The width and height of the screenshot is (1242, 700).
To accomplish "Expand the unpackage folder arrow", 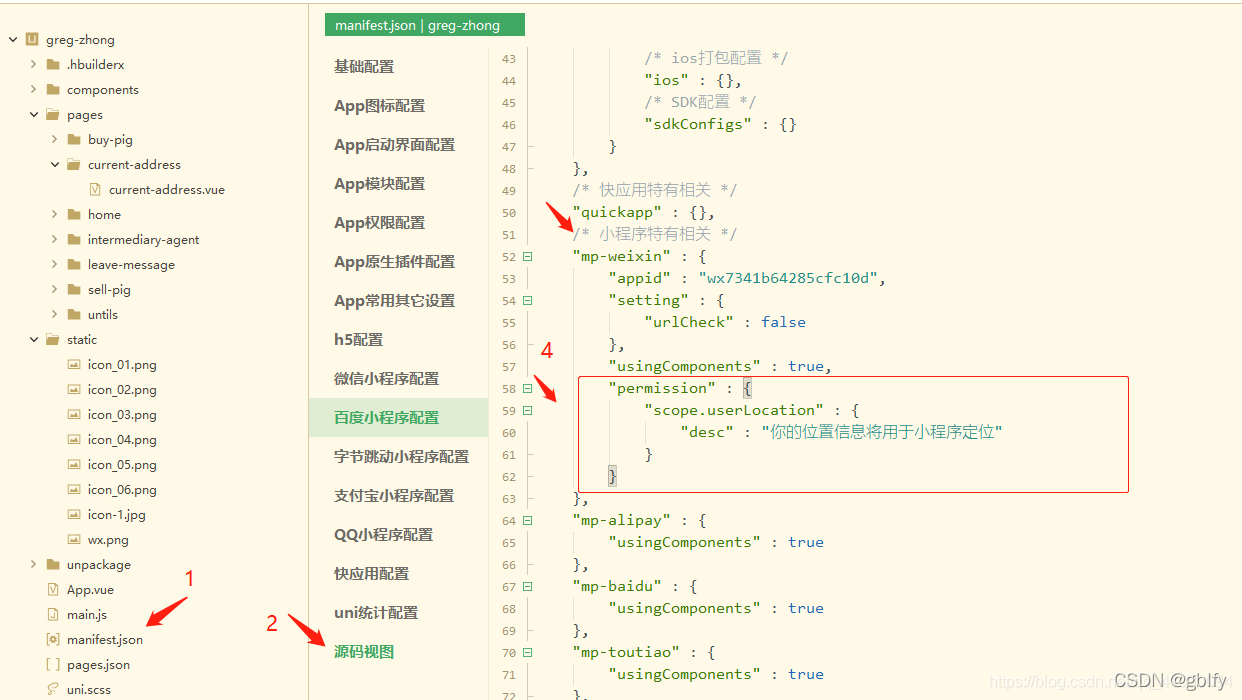I will (33, 565).
